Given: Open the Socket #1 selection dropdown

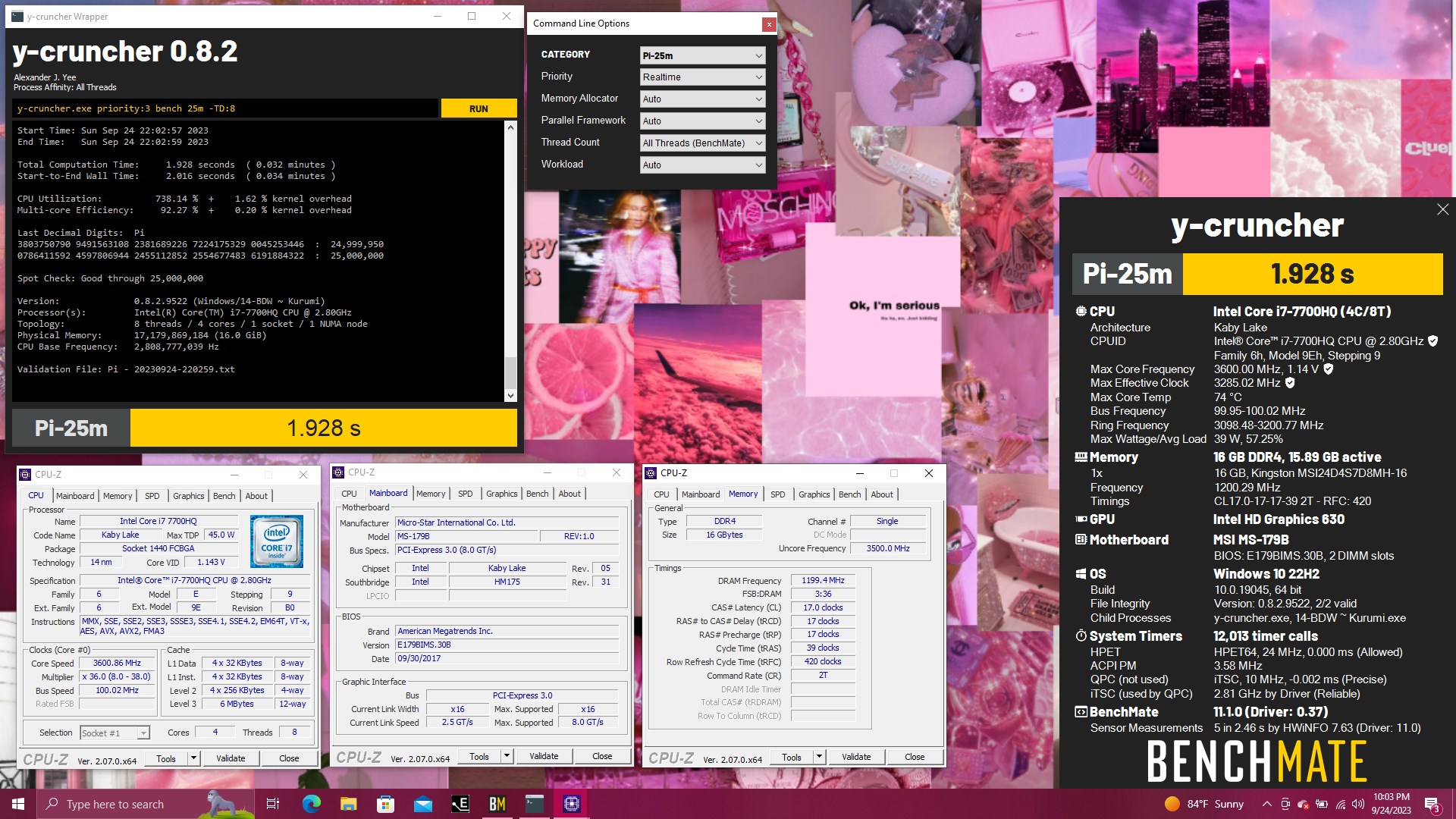Looking at the screenshot, I should click(115, 733).
